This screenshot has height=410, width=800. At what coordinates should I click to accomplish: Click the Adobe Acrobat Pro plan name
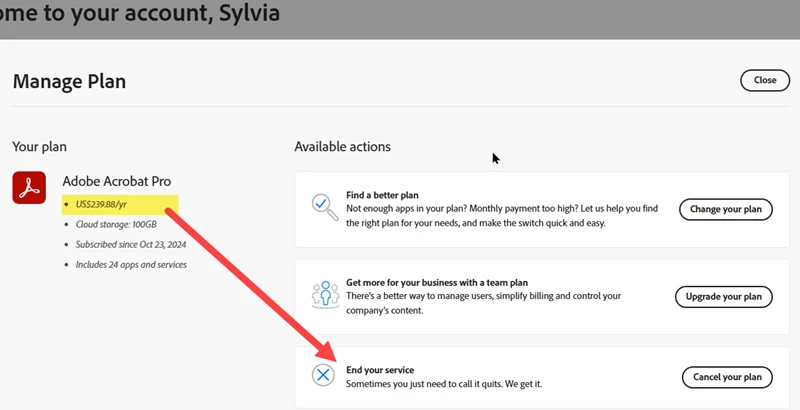point(117,181)
